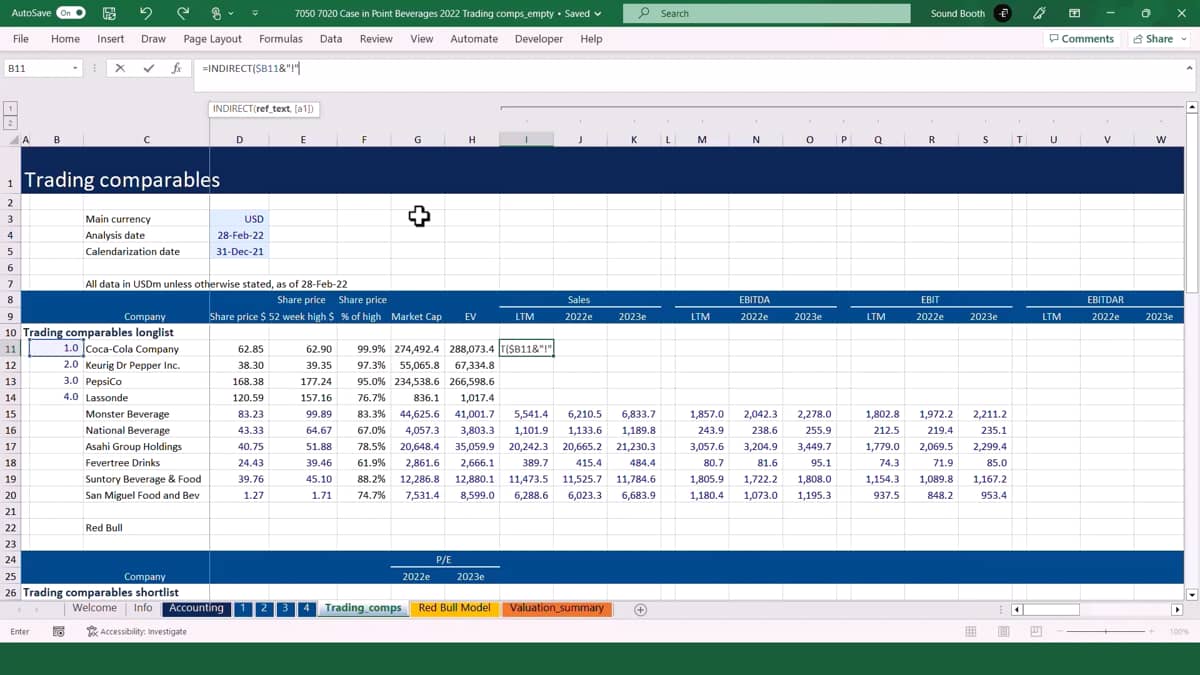Open the File menu

pos(20,39)
